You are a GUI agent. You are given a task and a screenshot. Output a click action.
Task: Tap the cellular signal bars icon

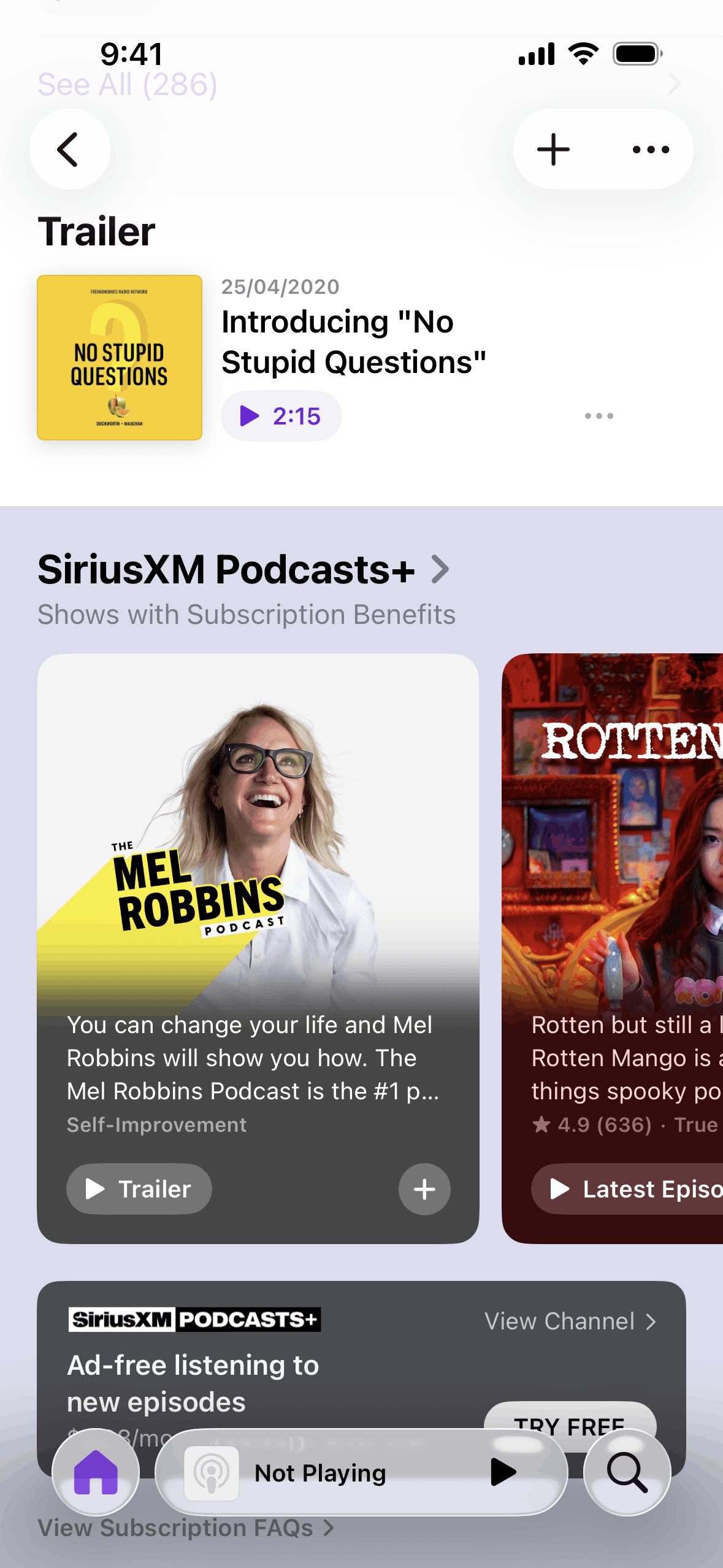point(537,54)
